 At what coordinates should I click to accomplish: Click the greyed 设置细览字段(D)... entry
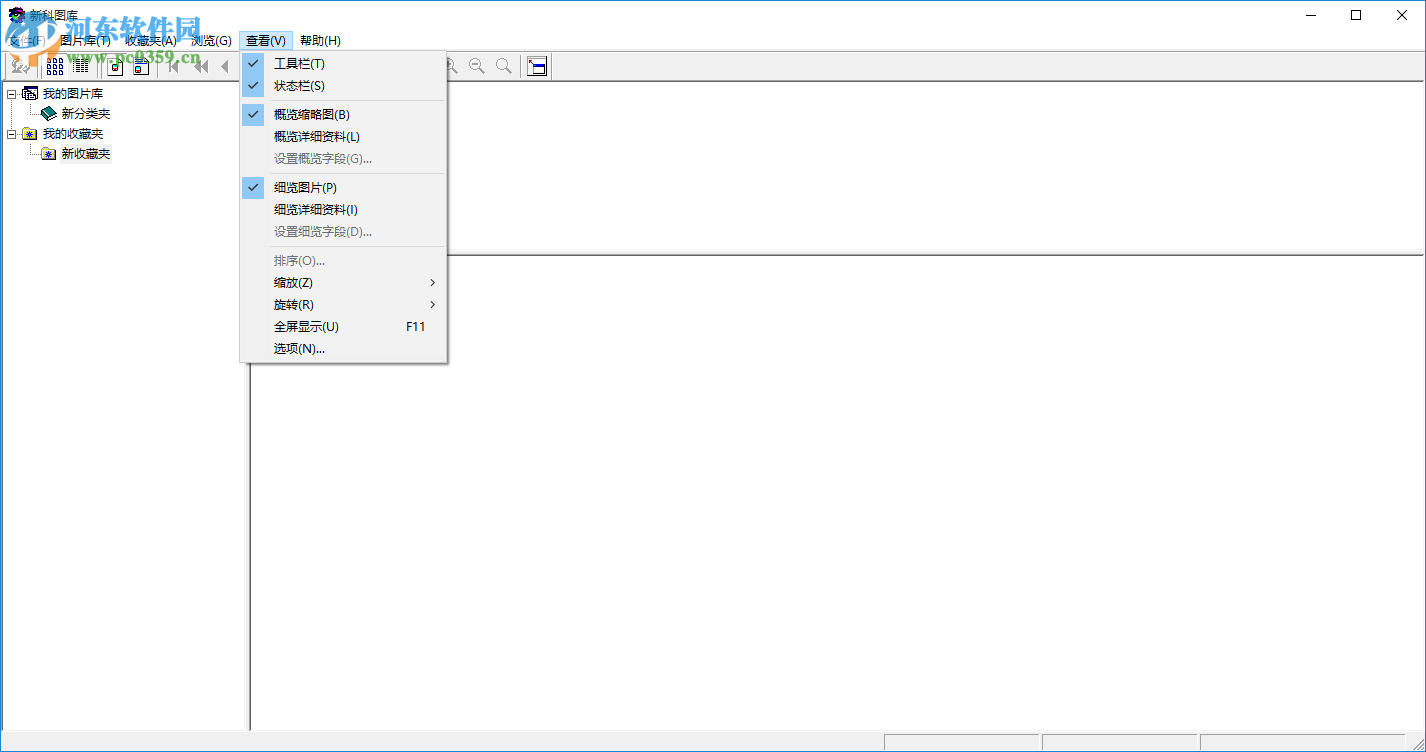343,232
